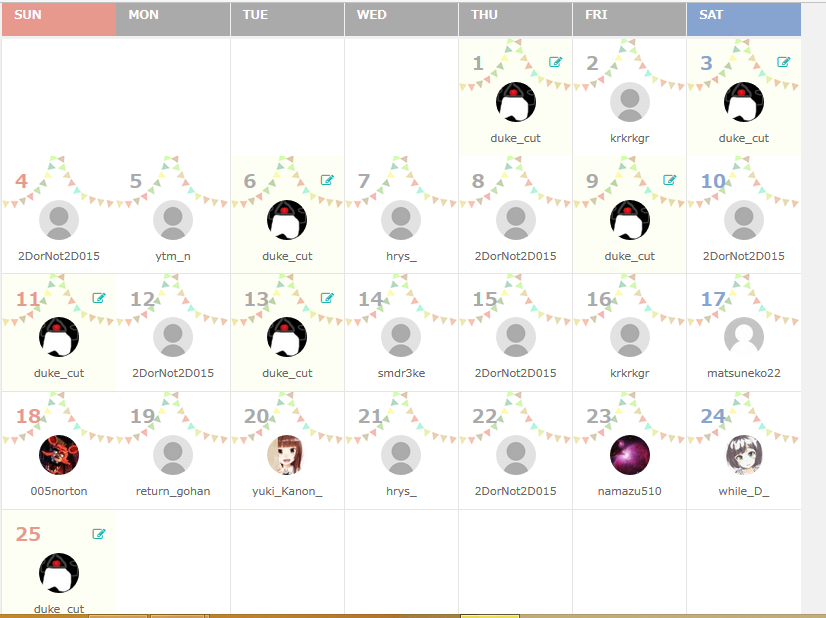Open 2DorNot2D015 avatar on day 15

pos(516,337)
